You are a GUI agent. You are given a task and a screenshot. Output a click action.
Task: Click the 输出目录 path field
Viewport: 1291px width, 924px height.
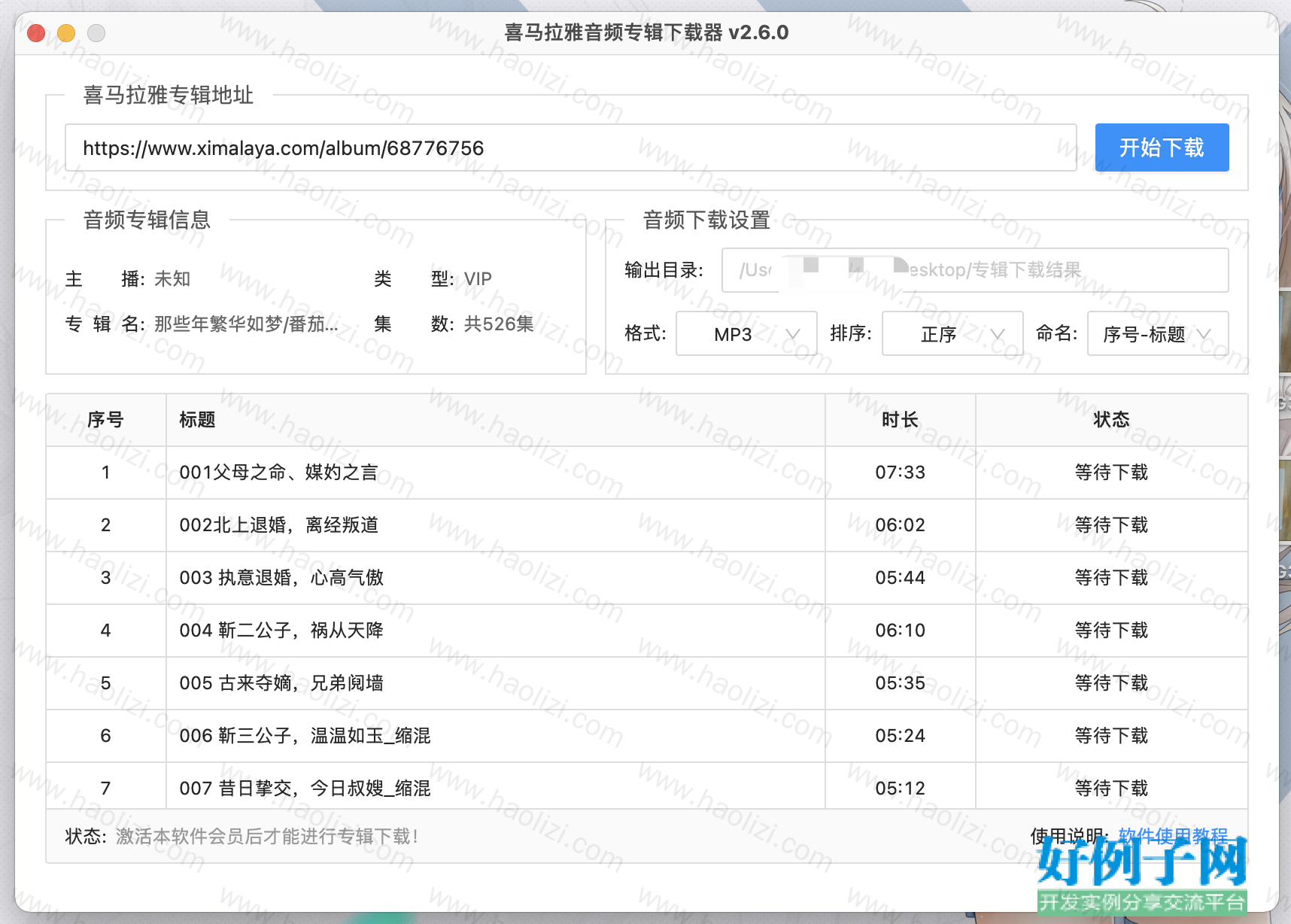(975, 270)
